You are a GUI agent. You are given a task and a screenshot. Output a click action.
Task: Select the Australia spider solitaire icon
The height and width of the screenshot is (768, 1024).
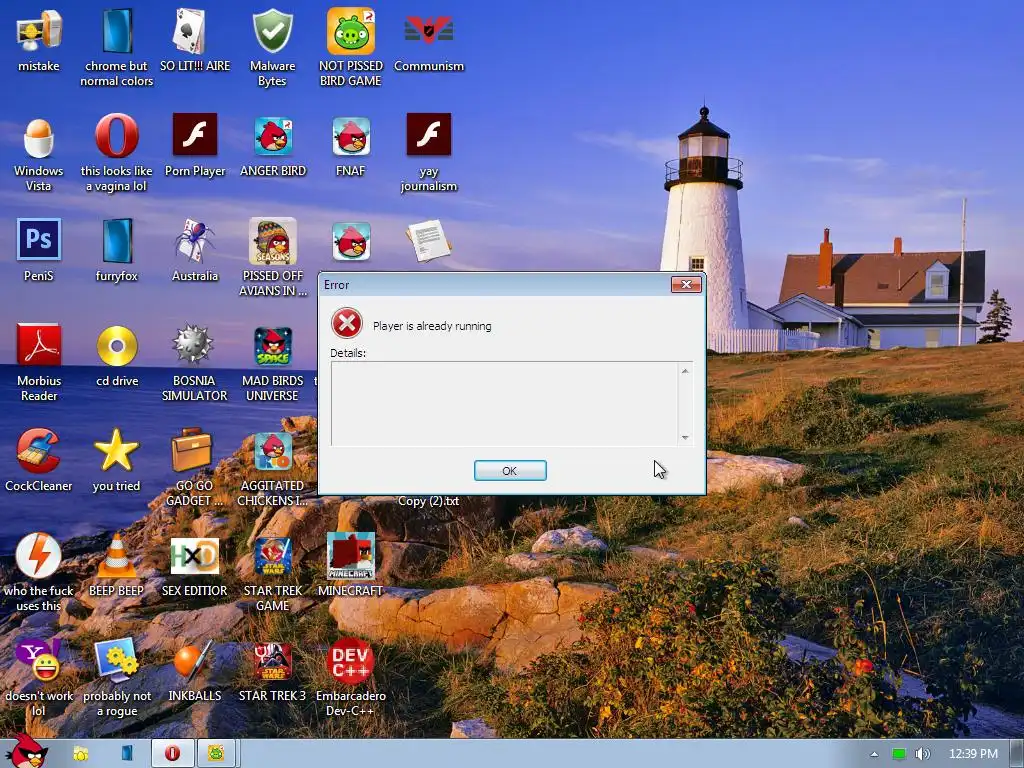click(195, 241)
